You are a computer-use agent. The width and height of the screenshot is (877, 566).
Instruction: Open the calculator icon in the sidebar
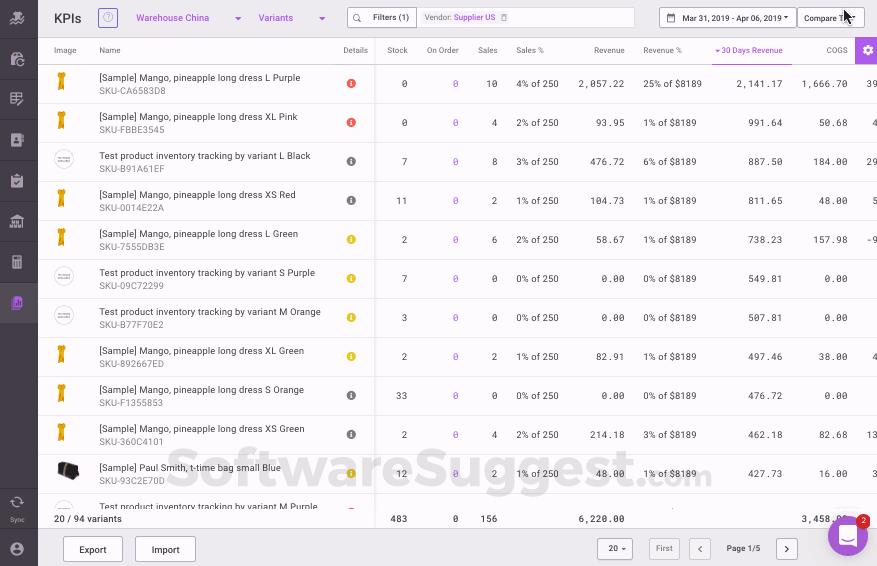click(17, 262)
